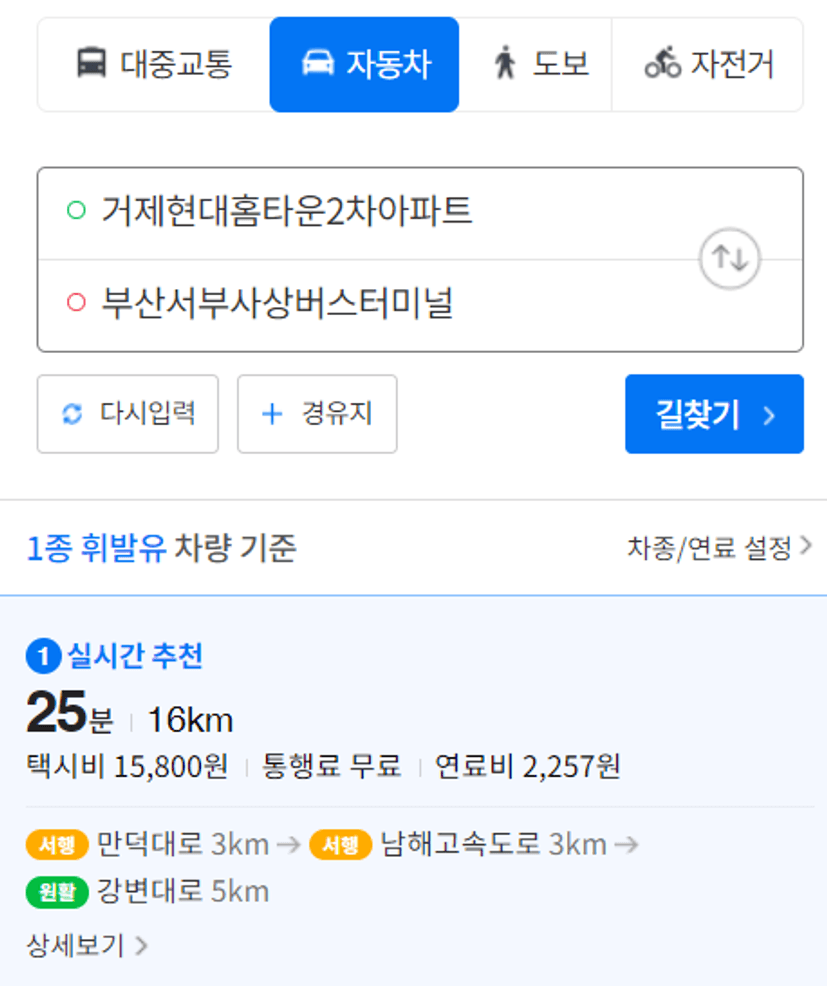
Task: Select the number 1 route badge
Action: pyautogui.click(x=43, y=656)
